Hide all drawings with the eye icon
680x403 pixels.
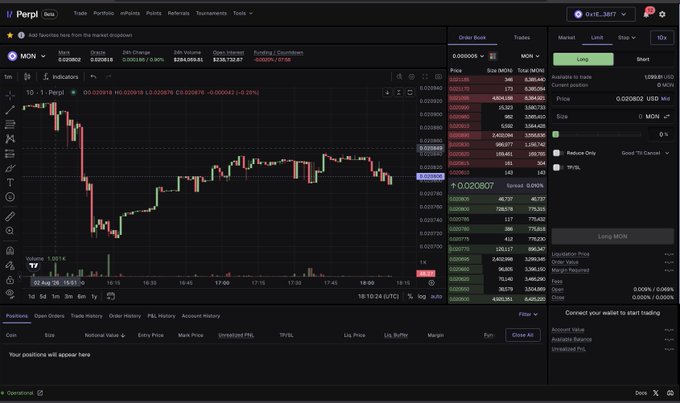[x=10, y=294]
